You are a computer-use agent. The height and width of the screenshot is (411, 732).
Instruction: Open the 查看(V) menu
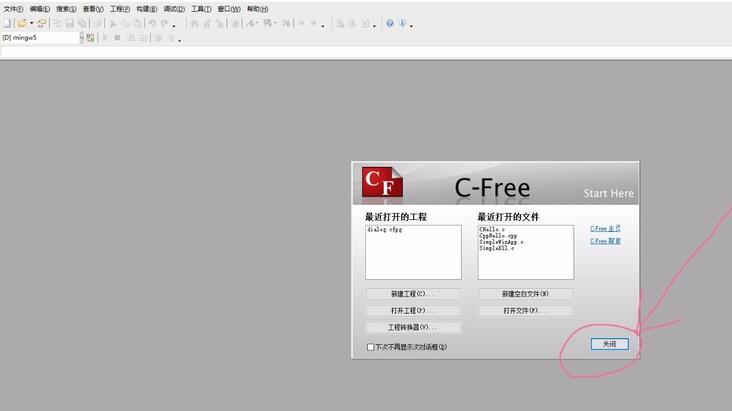pyautogui.click(x=93, y=9)
